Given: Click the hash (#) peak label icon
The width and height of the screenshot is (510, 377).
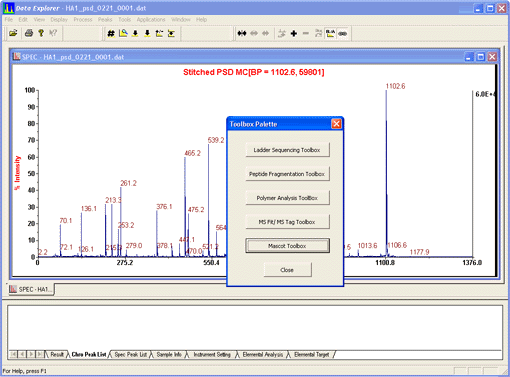Looking at the screenshot, I should [111, 33].
